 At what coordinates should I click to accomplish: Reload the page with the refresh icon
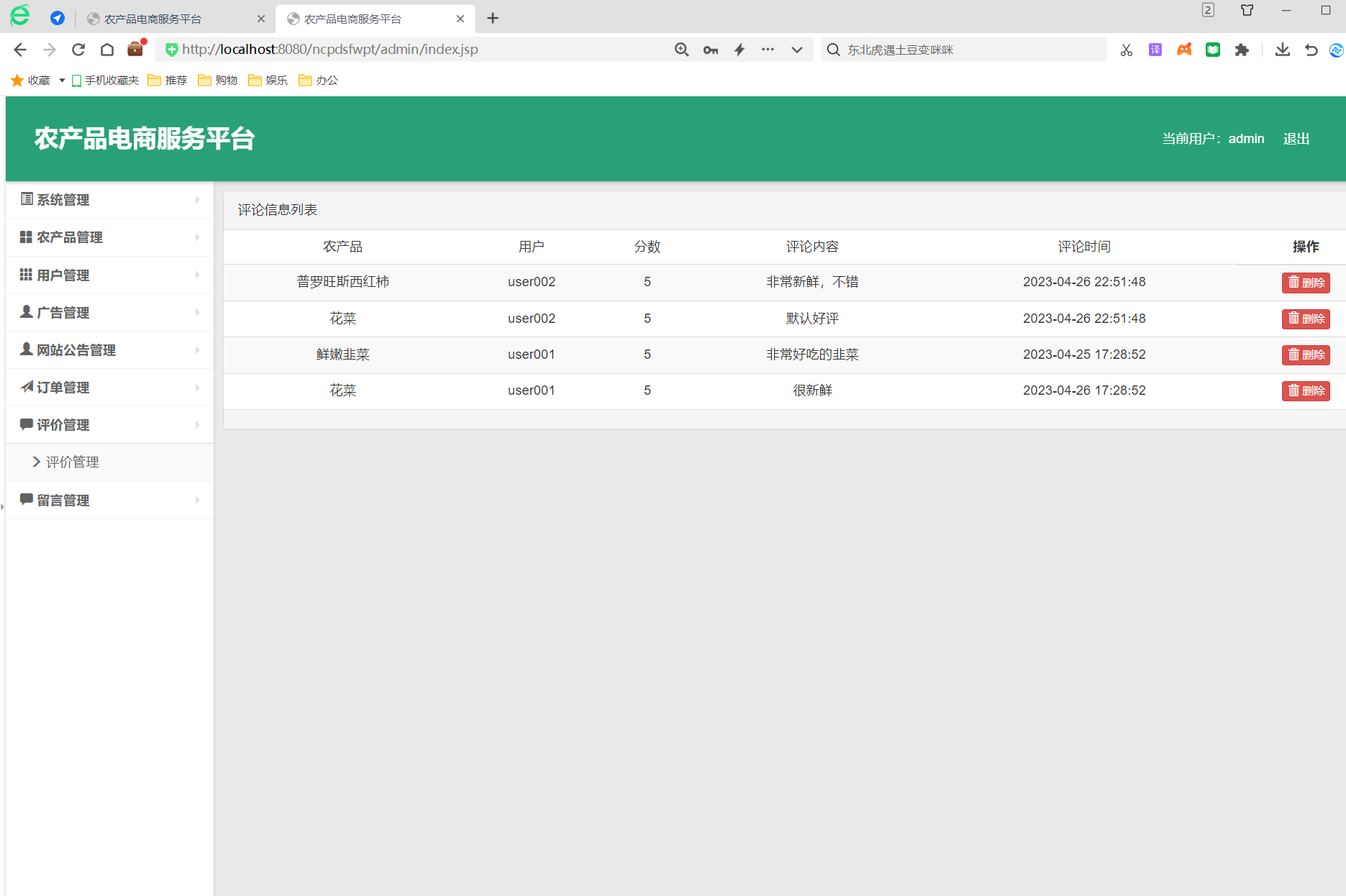(78, 50)
